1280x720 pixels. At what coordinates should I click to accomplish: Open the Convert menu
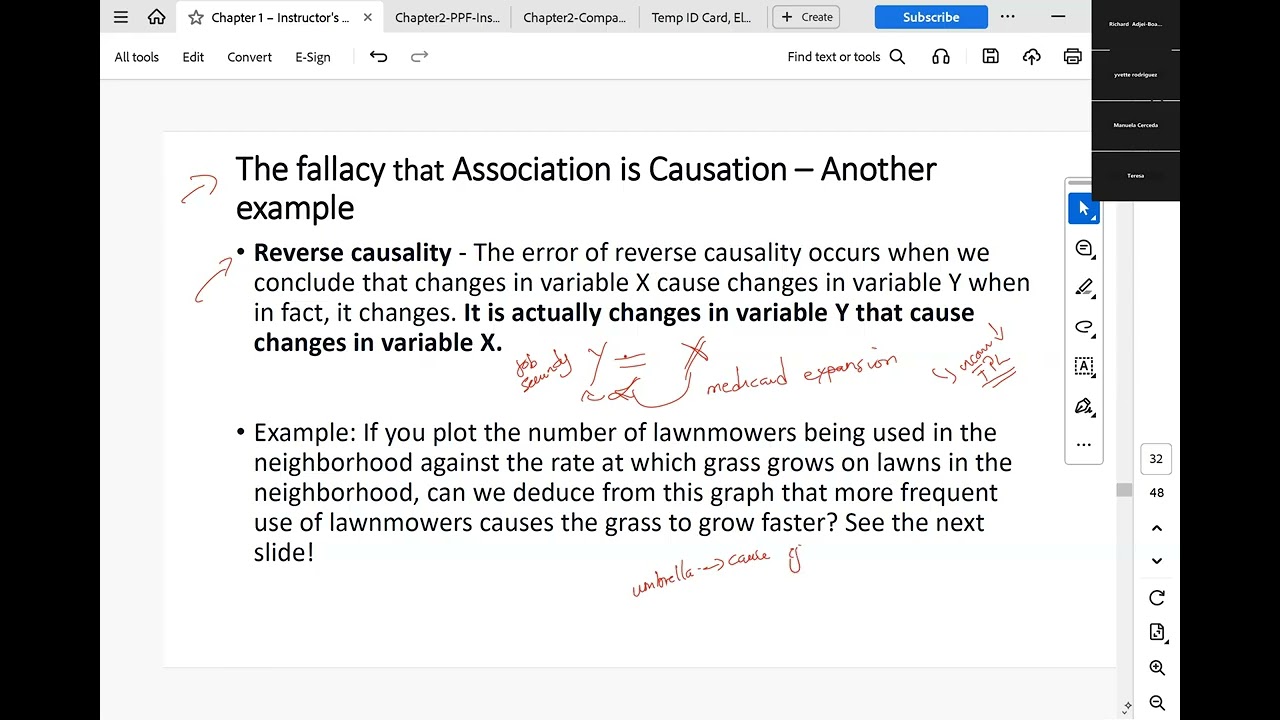(x=249, y=57)
